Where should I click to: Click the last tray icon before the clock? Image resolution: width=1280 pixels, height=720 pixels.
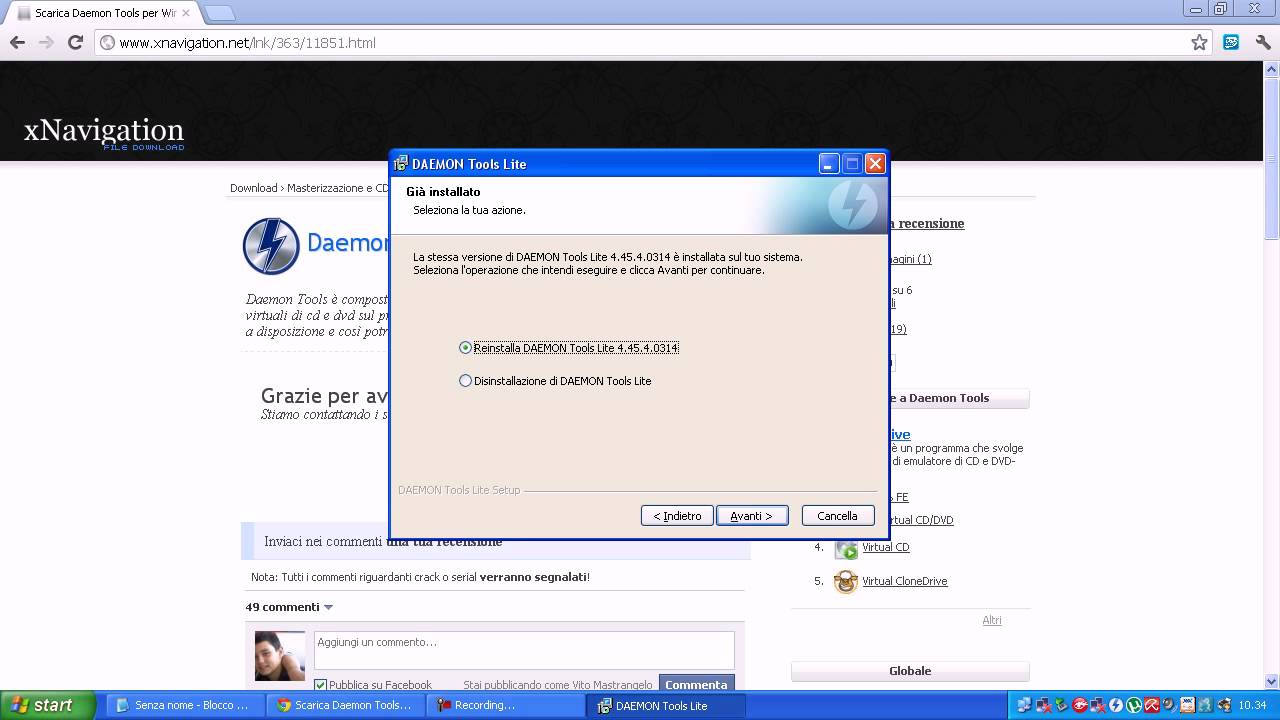(x=1224, y=705)
